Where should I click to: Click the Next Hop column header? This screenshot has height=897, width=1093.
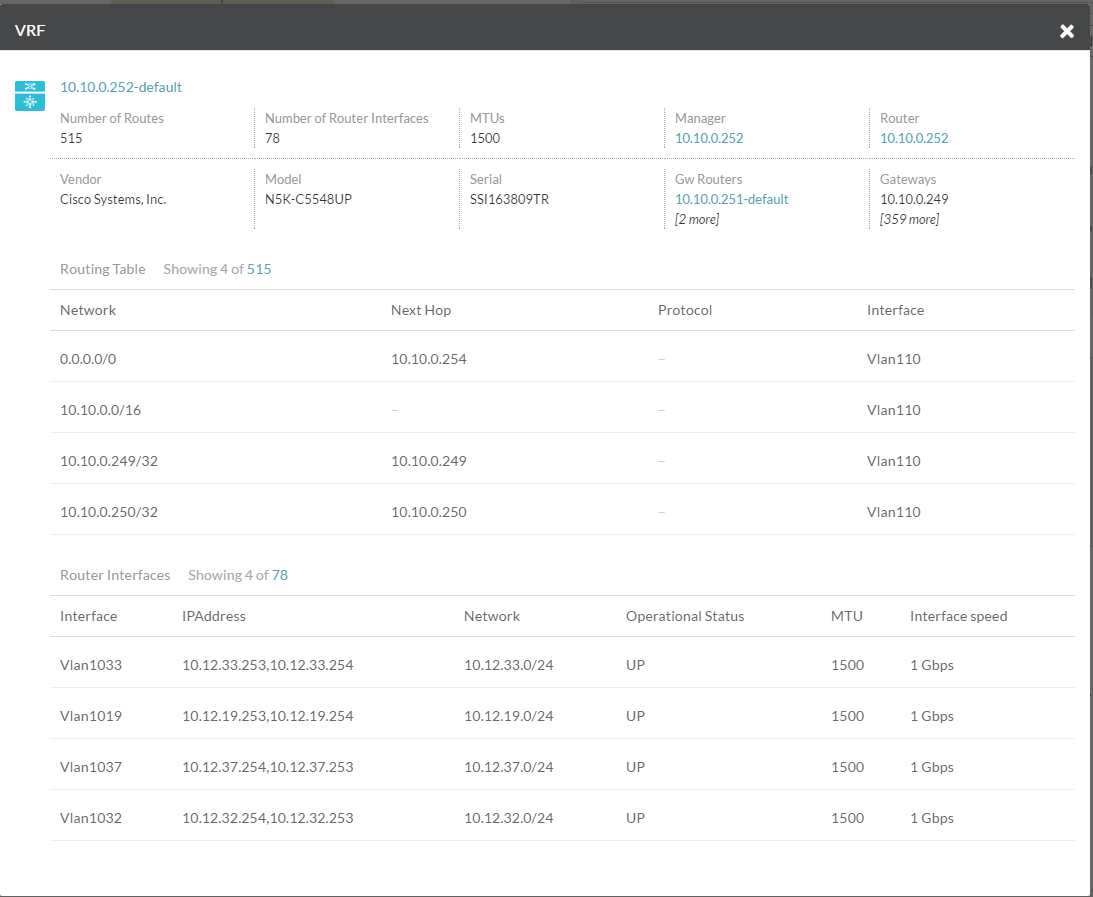[420, 310]
